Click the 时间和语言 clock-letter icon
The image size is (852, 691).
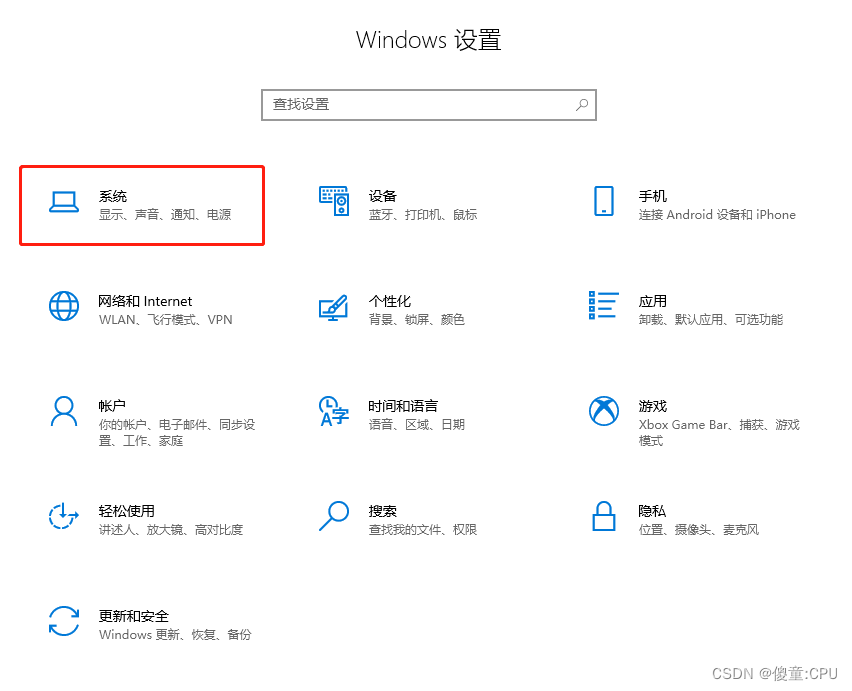(334, 411)
